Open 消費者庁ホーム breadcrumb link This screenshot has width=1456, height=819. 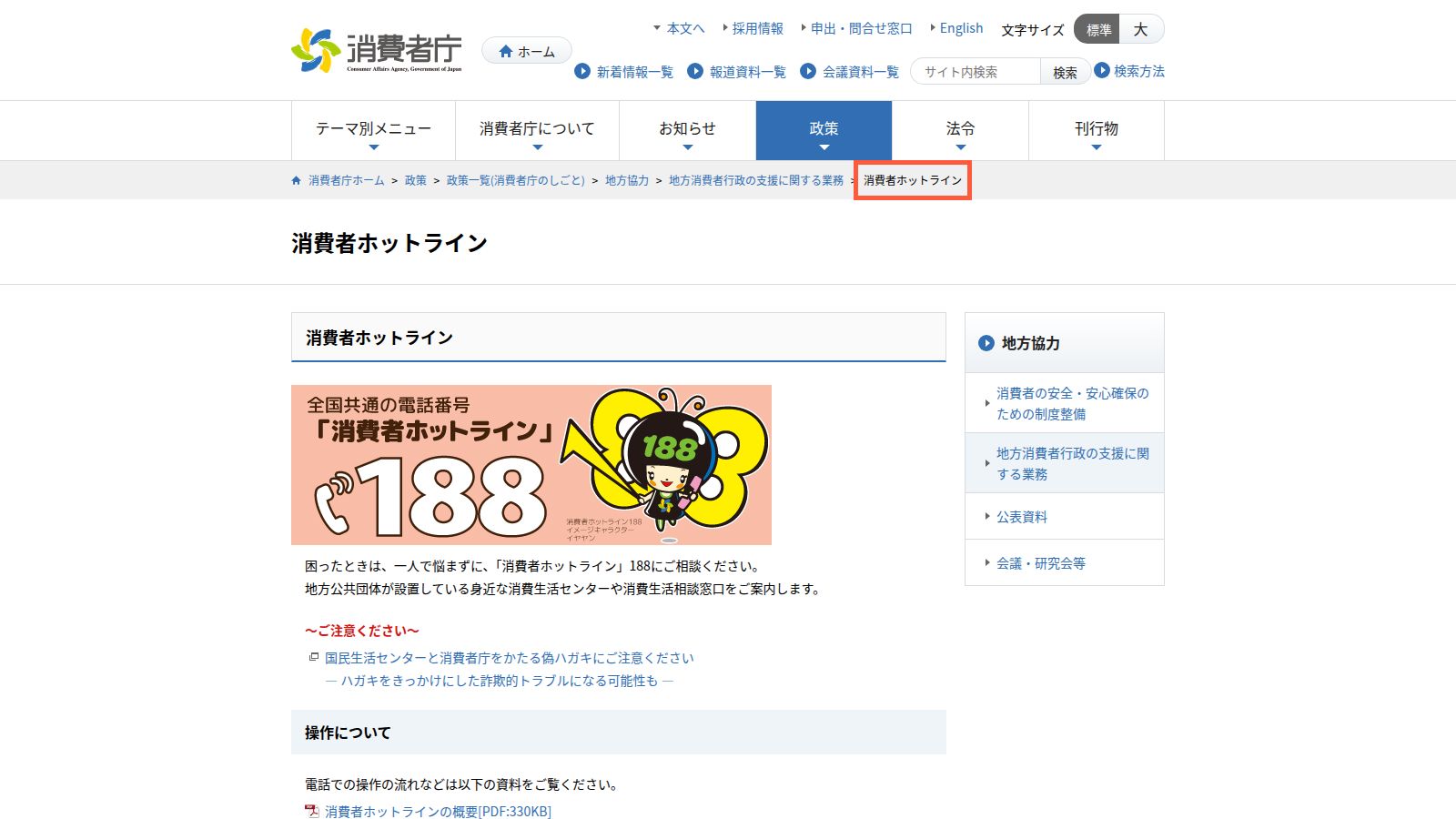pyautogui.click(x=346, y=180)
